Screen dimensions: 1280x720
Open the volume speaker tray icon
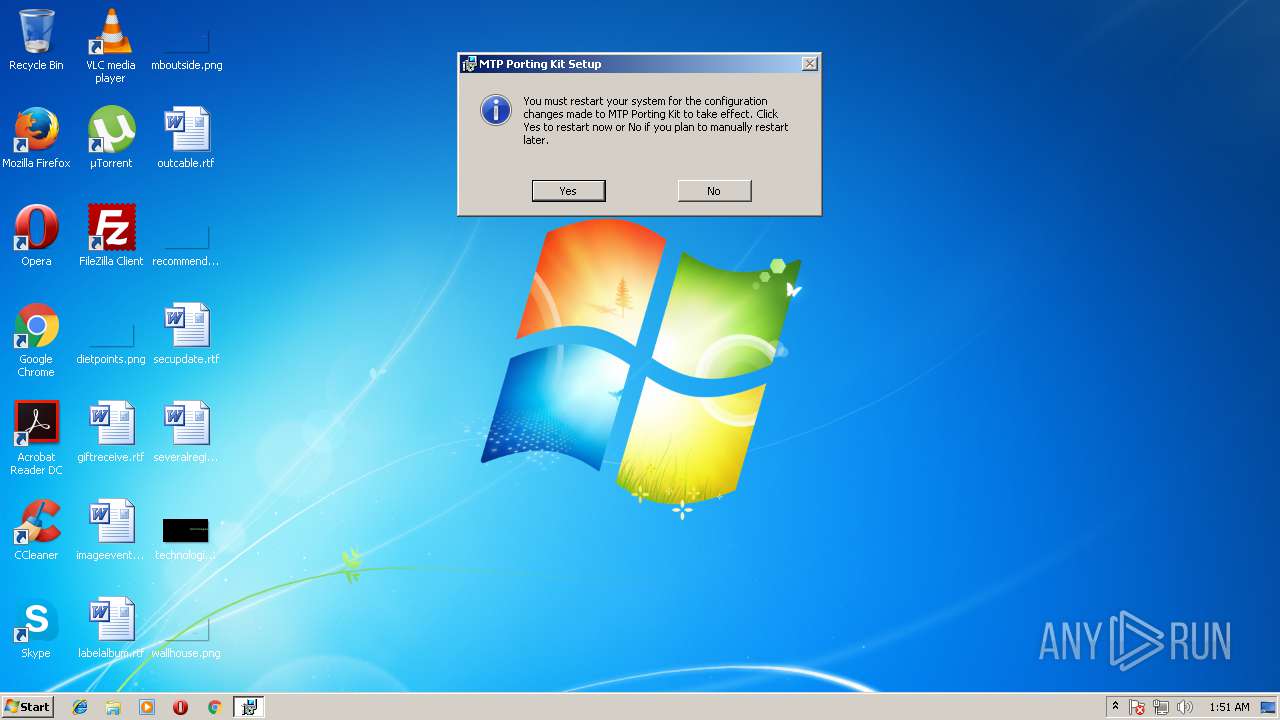1185,707
